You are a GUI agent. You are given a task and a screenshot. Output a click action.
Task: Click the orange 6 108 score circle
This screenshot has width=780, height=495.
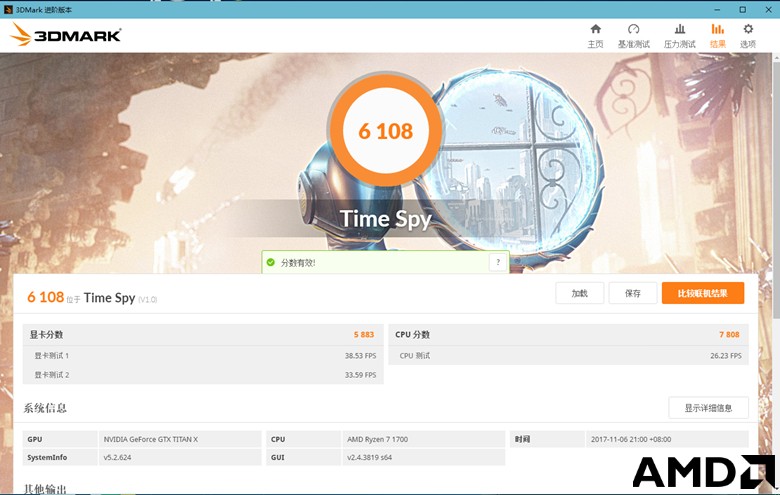[386, 130]
